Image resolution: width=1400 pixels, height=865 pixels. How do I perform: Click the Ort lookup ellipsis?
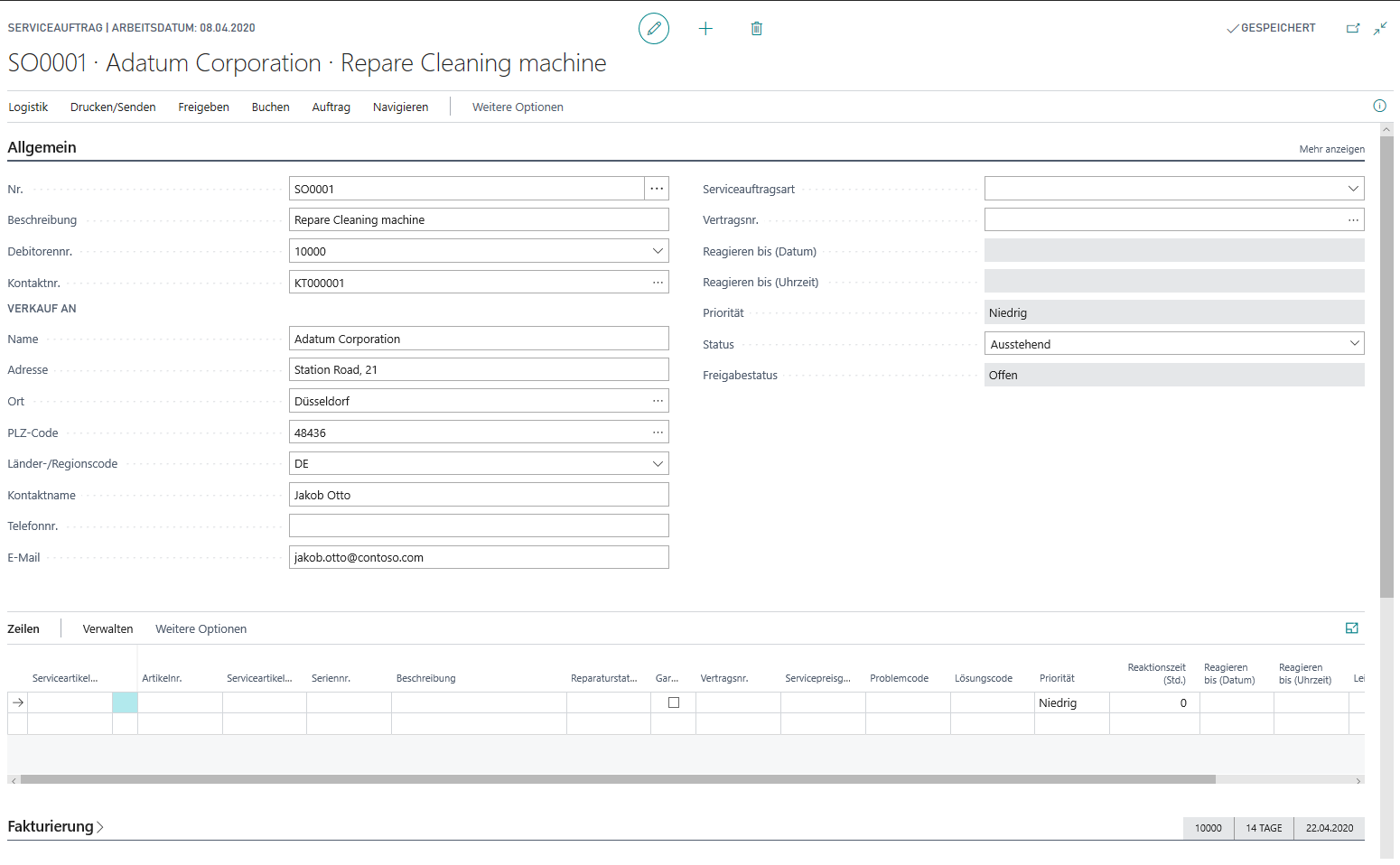tap(658, 401)
